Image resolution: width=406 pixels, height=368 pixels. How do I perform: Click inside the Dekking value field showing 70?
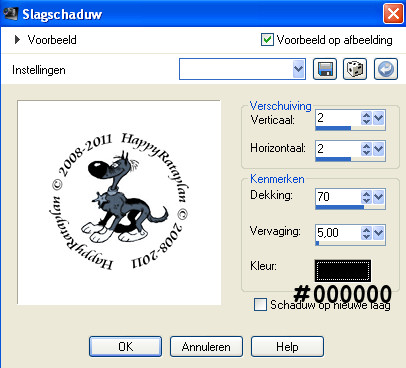(338, 197)
